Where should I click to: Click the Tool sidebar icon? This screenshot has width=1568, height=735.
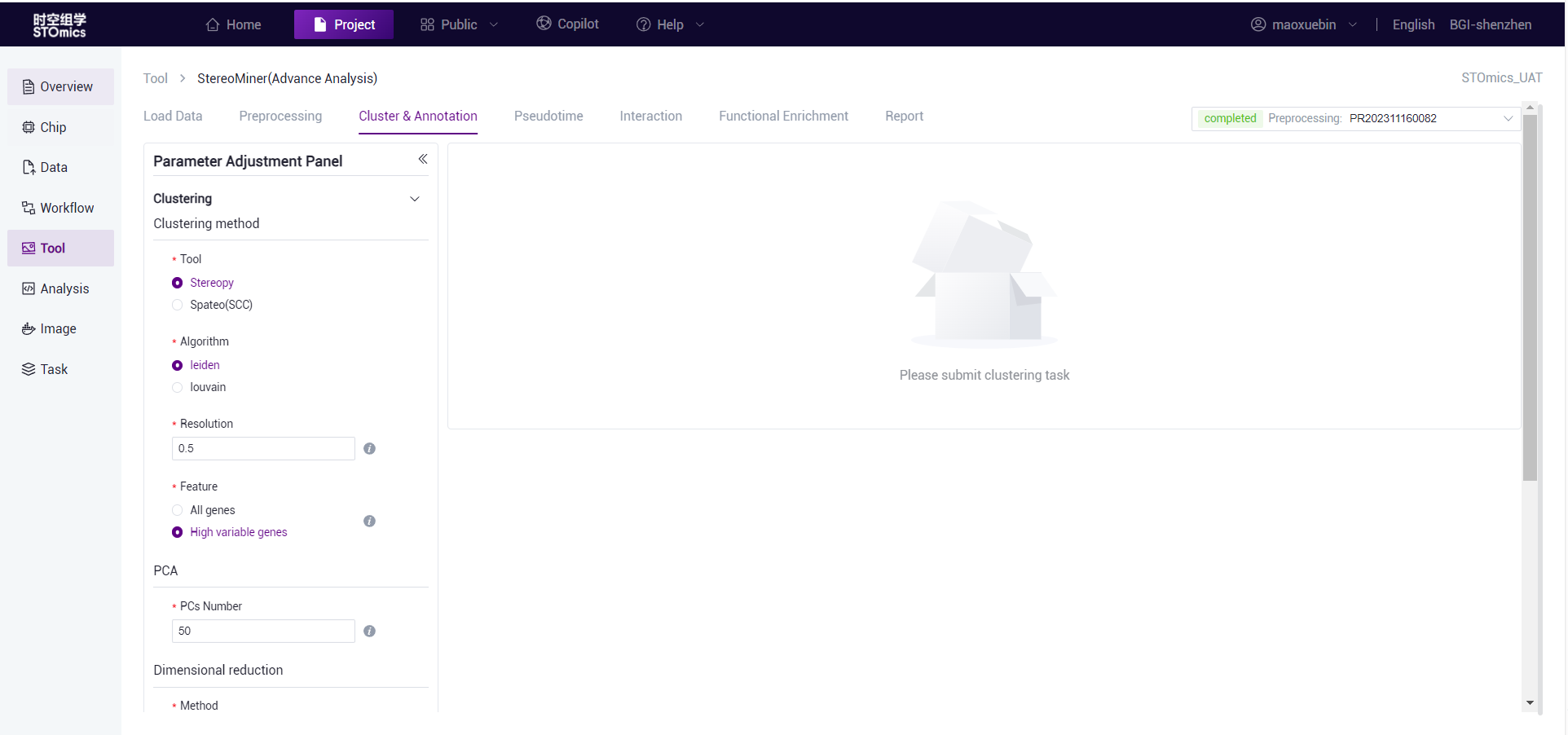(x=29, y=248)
